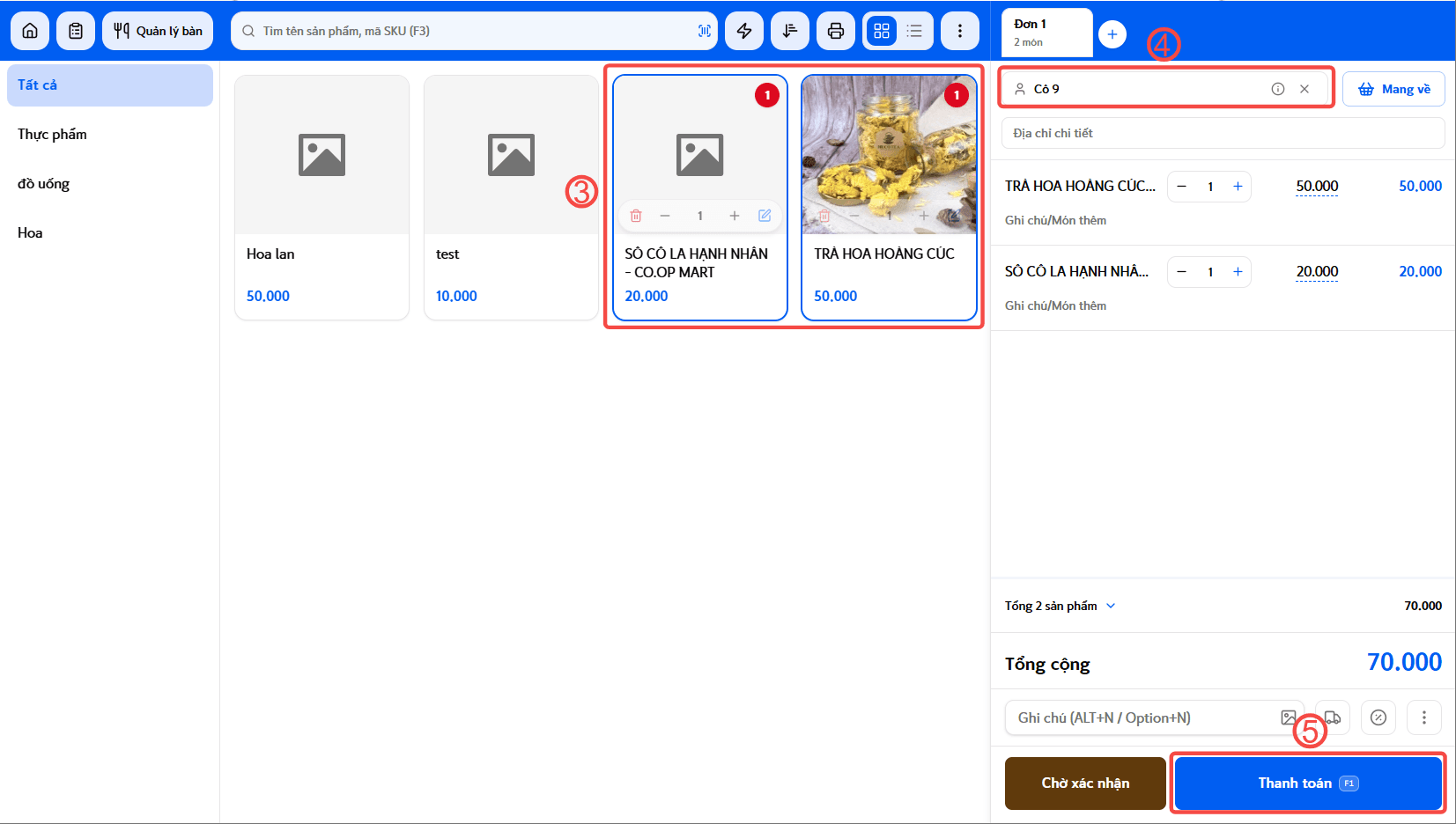Click the TRÀ HOA HOÀNG CÚC product image
Image resolution: width=1456 pixels, height=824 pixels.
889,154
